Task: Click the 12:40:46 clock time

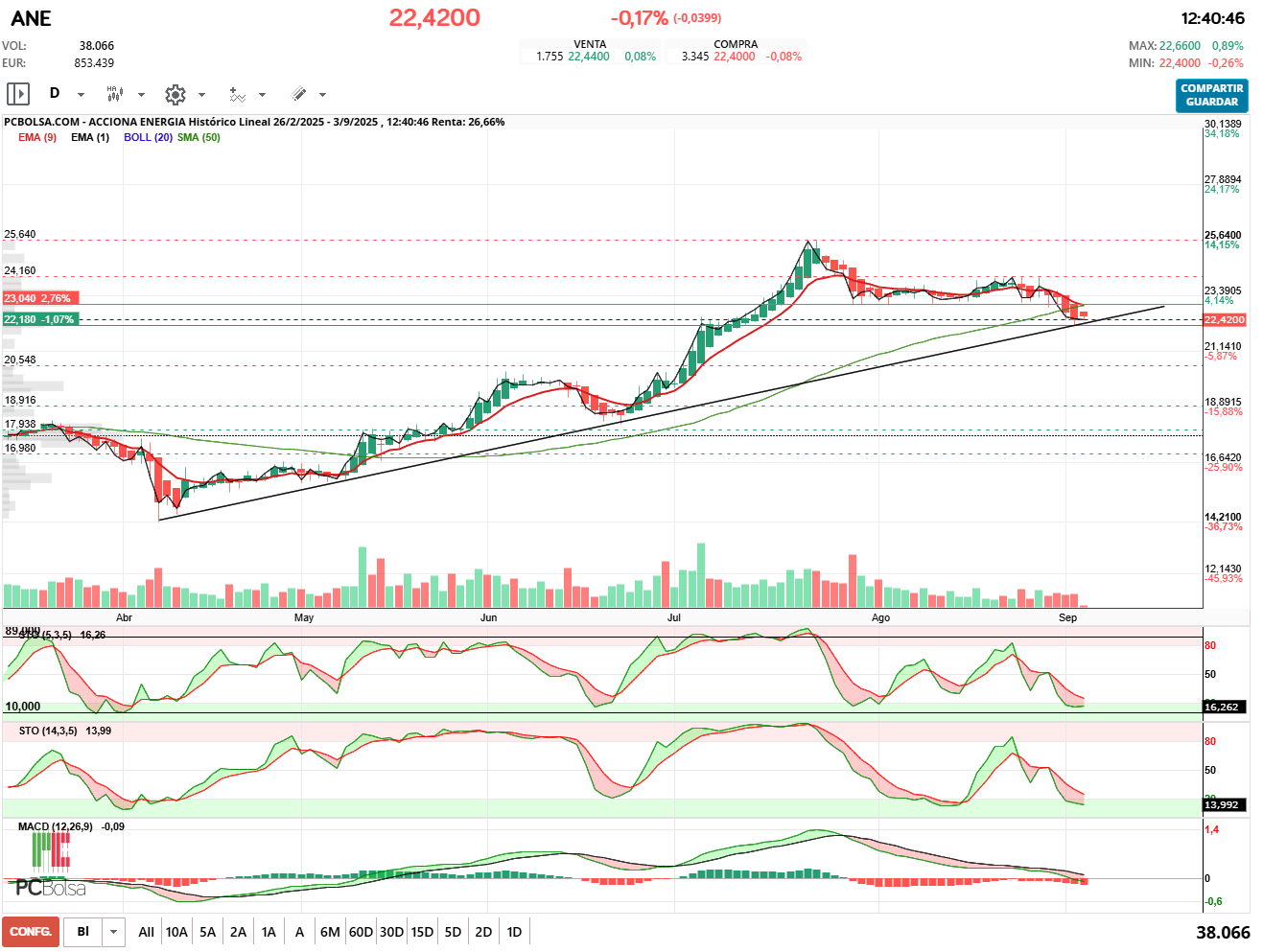Action: click(1212, 18)
